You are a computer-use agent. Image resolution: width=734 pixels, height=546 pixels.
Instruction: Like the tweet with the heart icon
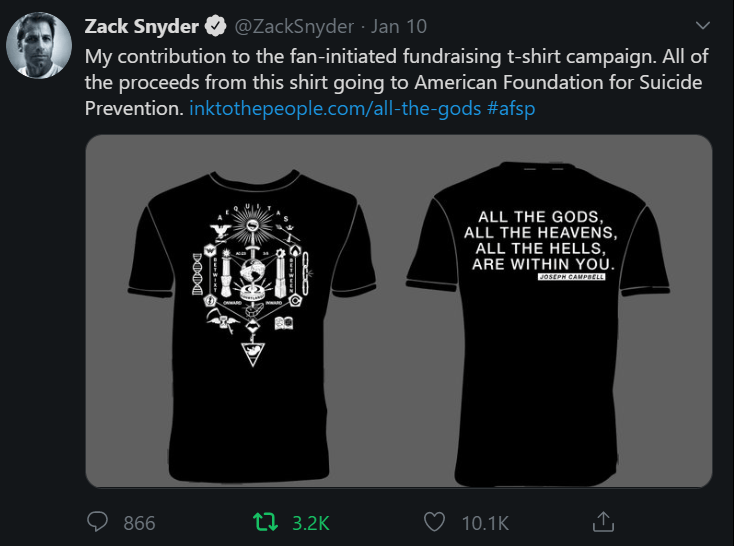pos(434,521)
